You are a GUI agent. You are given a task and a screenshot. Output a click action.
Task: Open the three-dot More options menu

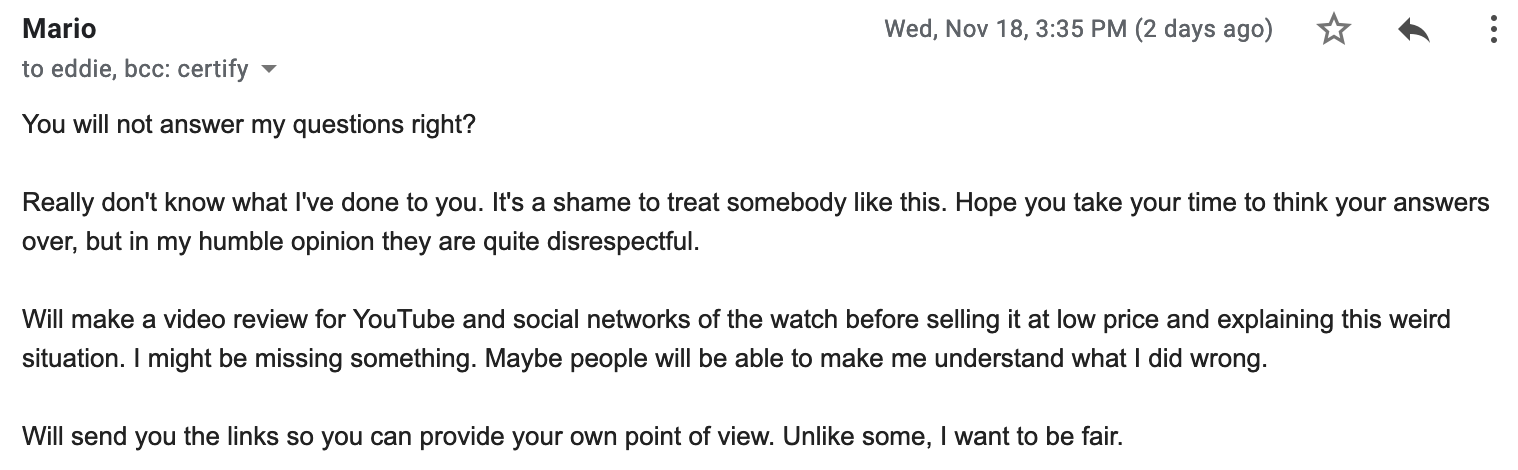coord(1493,31)
